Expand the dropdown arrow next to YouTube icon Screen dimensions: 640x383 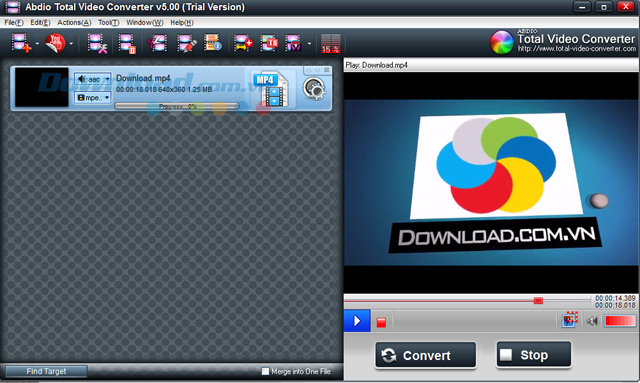pyautogui.click(x=71, y=43)
